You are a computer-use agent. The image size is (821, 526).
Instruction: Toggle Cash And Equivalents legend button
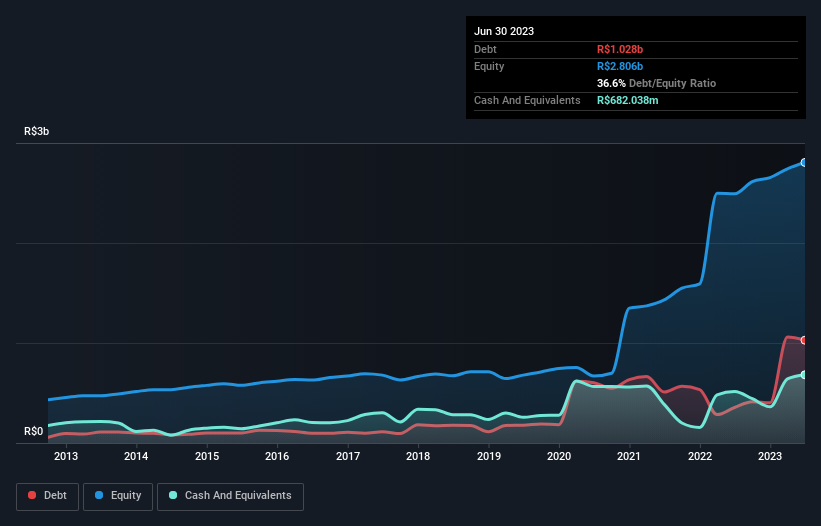point(230,496)
